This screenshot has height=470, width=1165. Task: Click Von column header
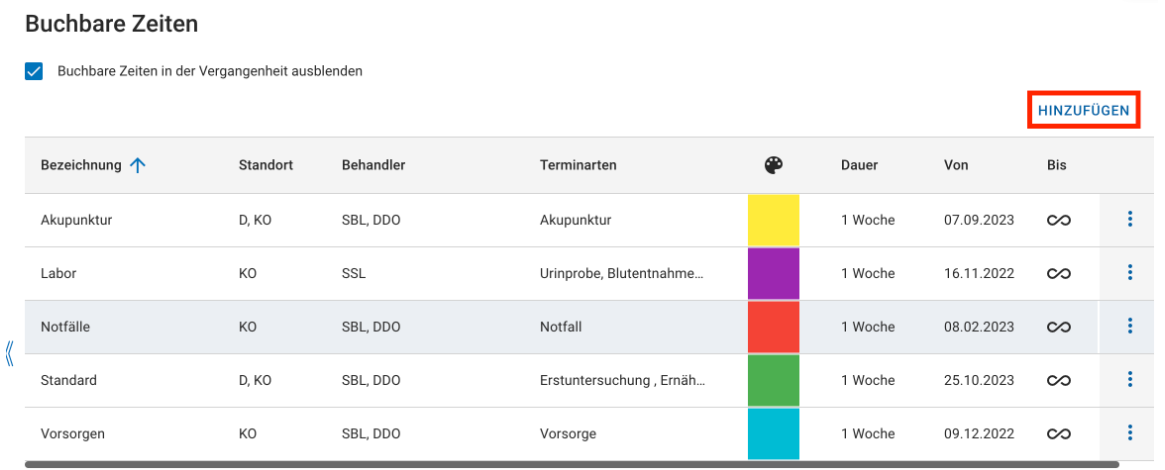click(955, 165)
